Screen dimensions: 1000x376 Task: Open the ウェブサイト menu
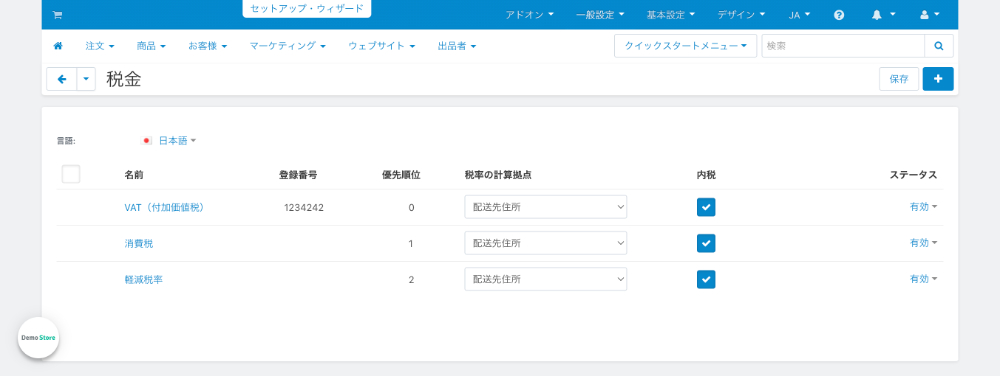pos(382,46)
